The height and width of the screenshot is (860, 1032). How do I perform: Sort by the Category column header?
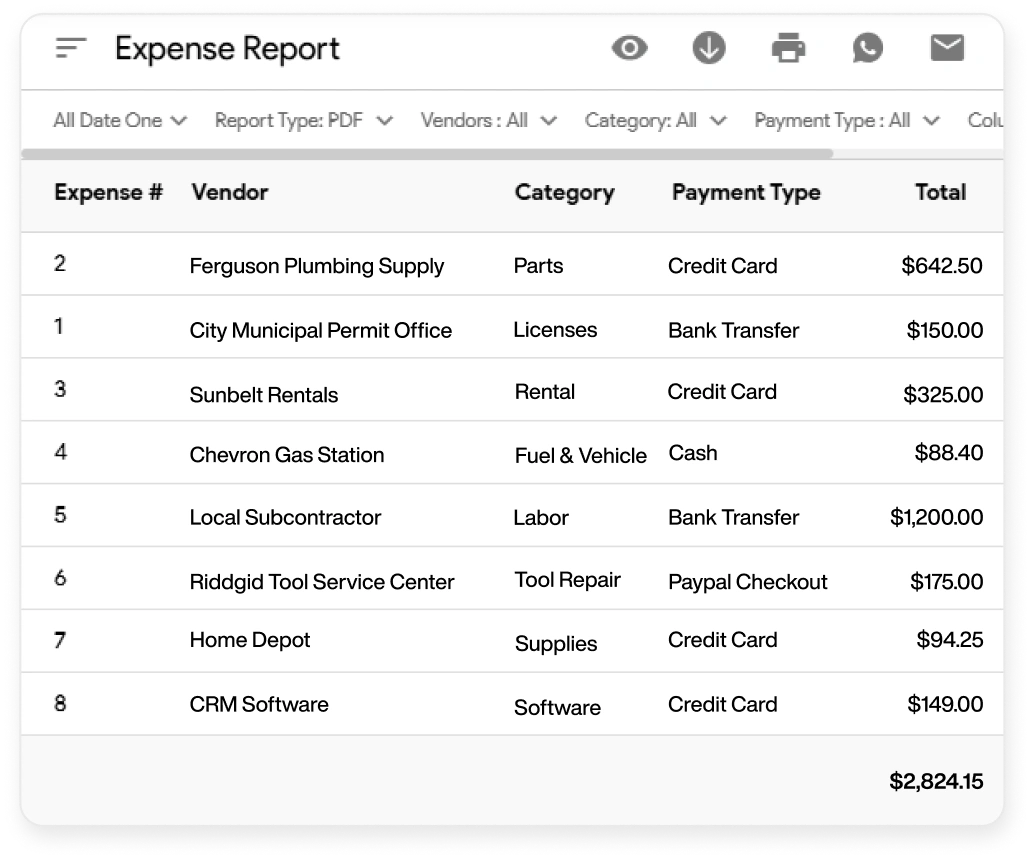564,193
